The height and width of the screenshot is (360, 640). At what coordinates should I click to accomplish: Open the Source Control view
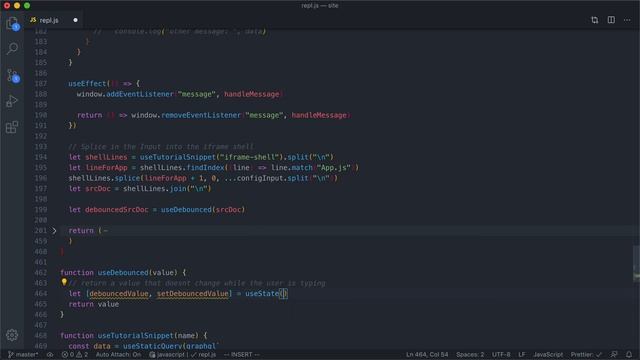[x=12, y=76]
